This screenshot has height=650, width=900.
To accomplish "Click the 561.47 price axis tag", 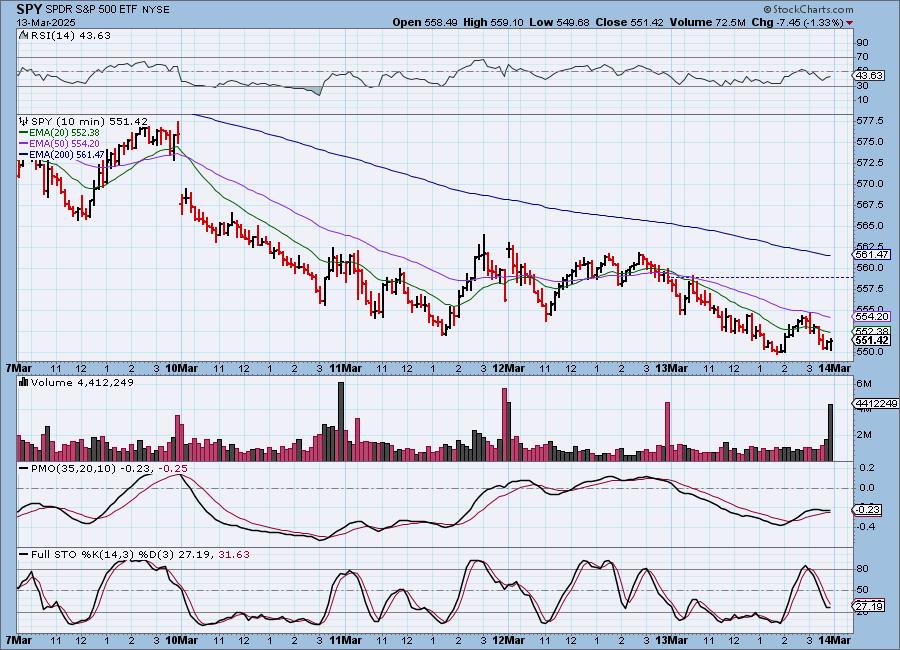I will click(x=872, y=254).
